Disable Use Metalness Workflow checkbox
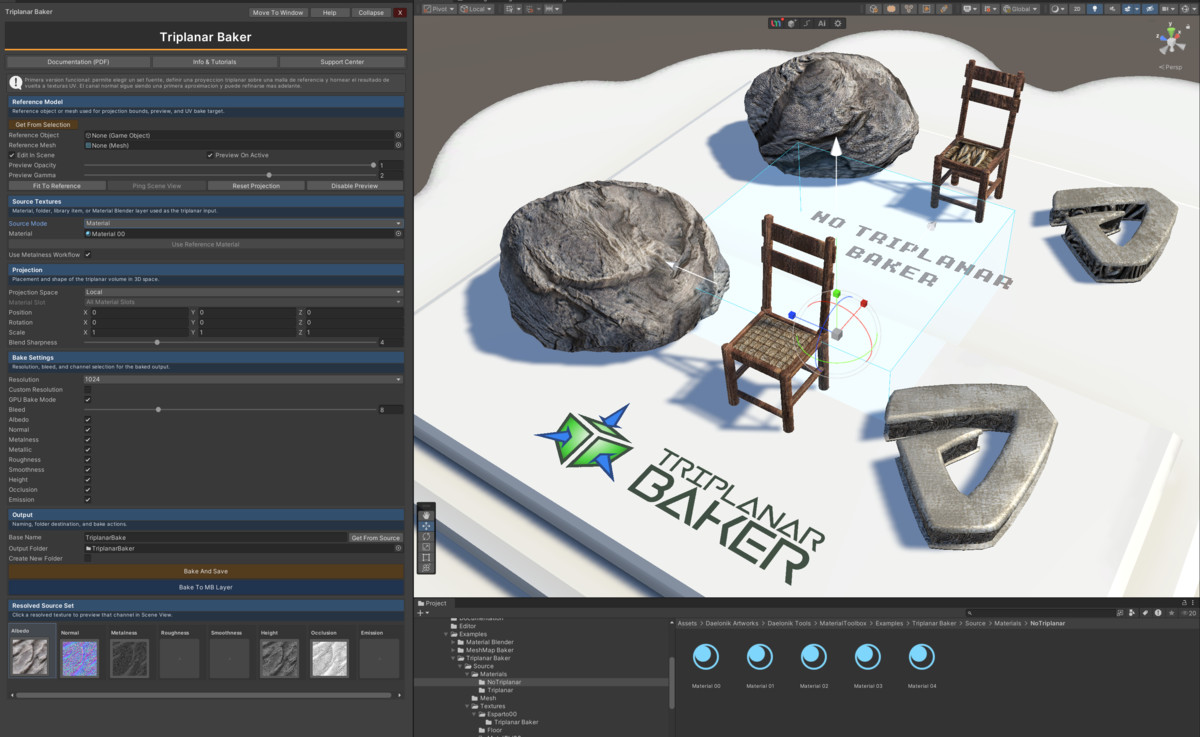Screen dimensions: 1200x737 tap(88, 255)
